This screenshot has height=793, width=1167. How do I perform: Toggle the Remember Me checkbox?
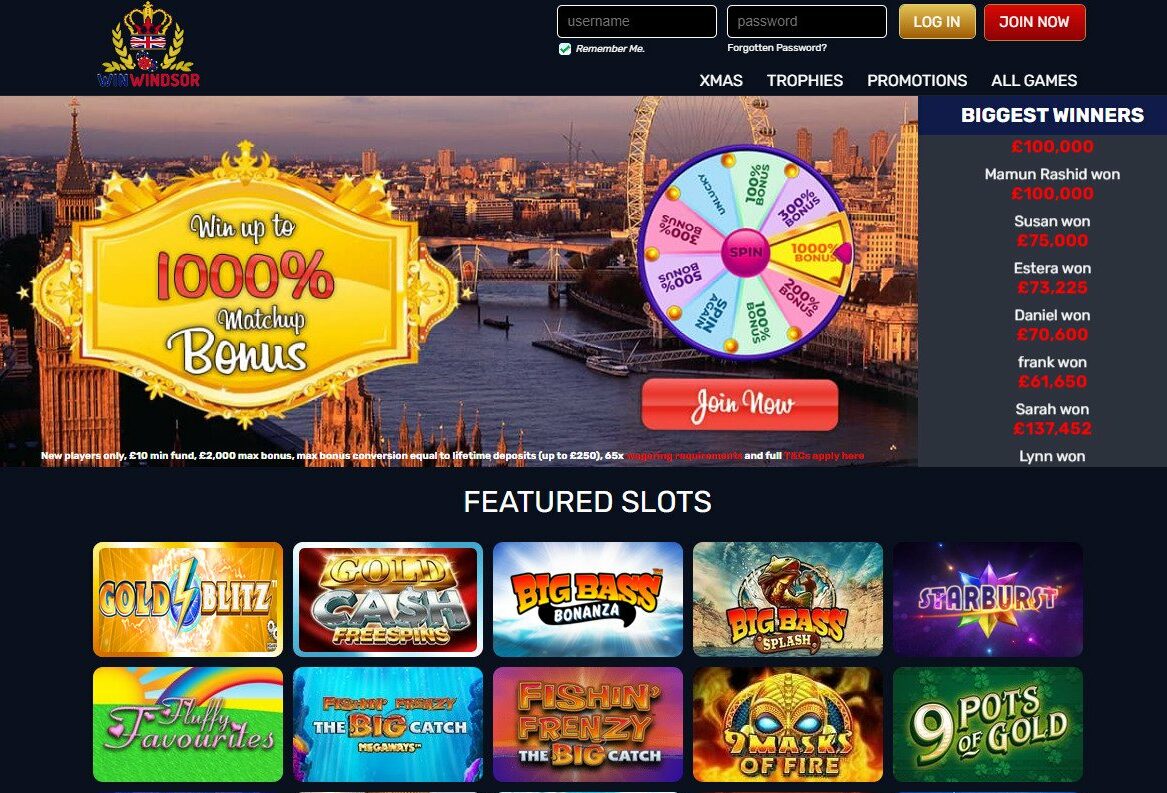(565, 48)
